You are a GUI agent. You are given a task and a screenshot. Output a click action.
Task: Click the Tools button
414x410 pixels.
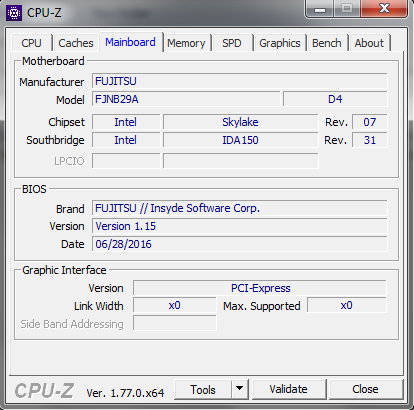203,389
